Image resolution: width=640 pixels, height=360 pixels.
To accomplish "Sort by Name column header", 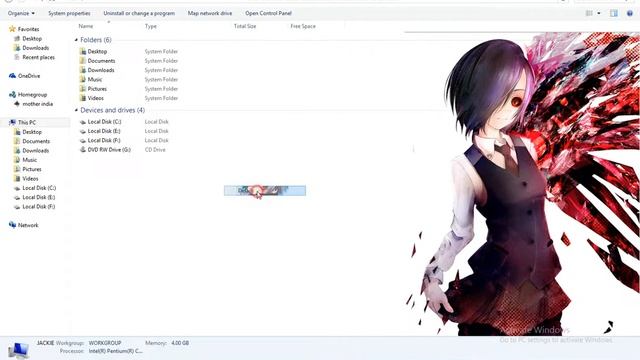I will pyautogui.click(x=86, y=26).
